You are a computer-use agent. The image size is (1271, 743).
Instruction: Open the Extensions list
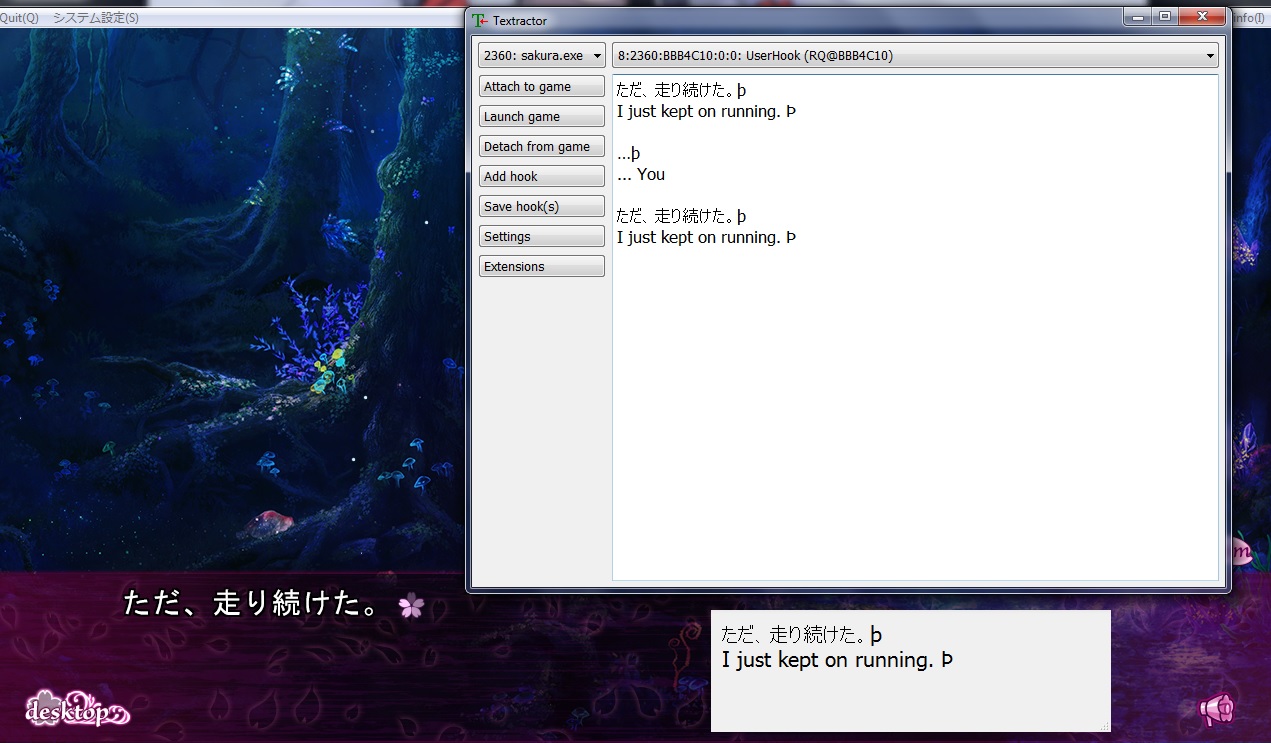tap(541, 267)
